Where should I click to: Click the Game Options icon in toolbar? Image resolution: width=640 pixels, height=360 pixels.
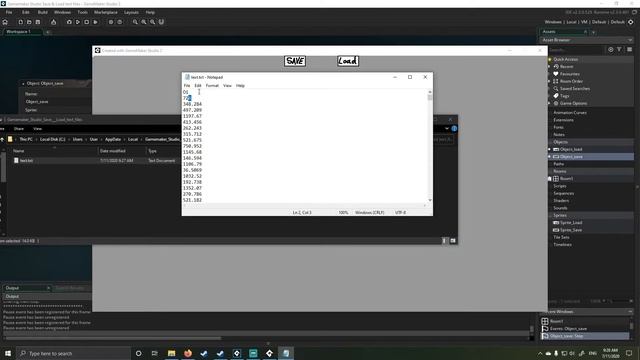tap(111, 22)
